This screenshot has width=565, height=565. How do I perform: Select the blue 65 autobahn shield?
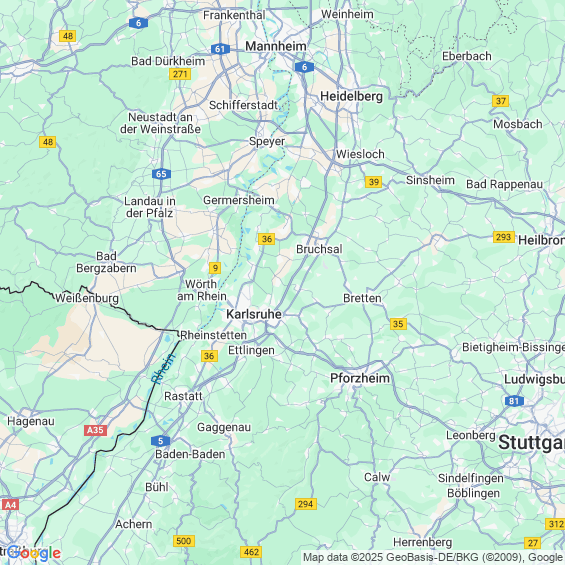coord(161,174)
